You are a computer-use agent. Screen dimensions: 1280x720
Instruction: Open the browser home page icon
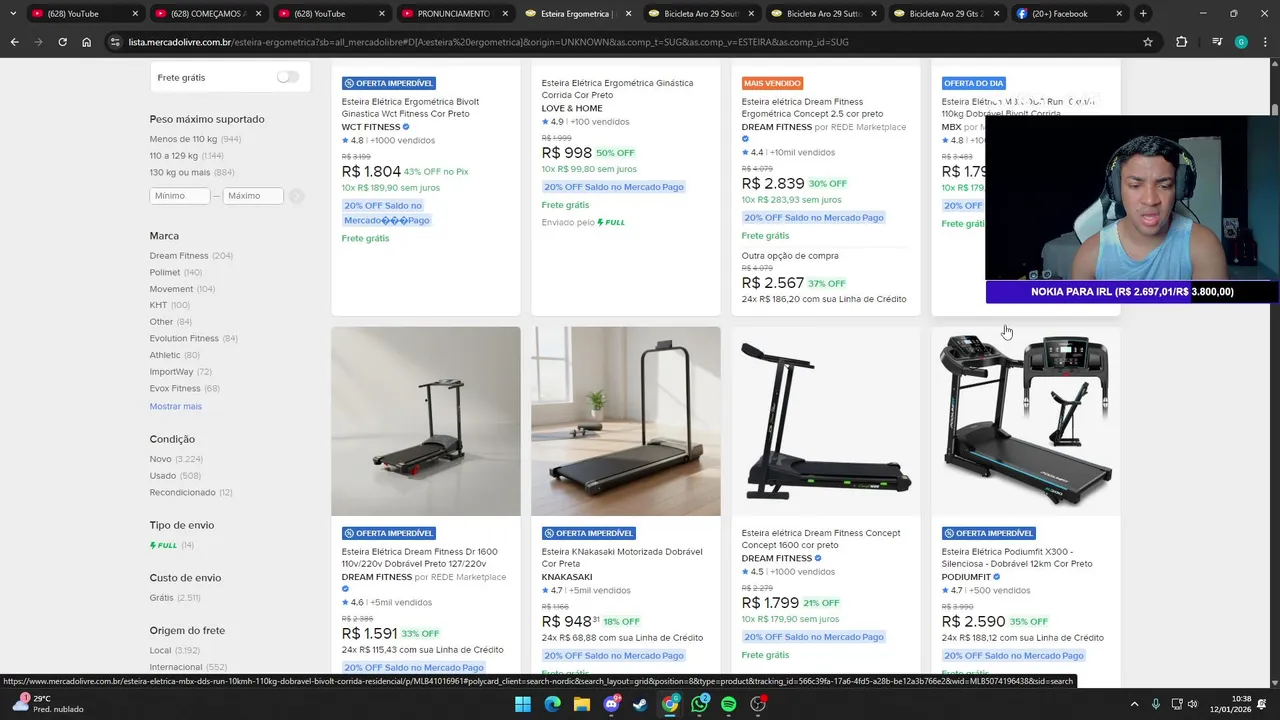pos(87,42)
